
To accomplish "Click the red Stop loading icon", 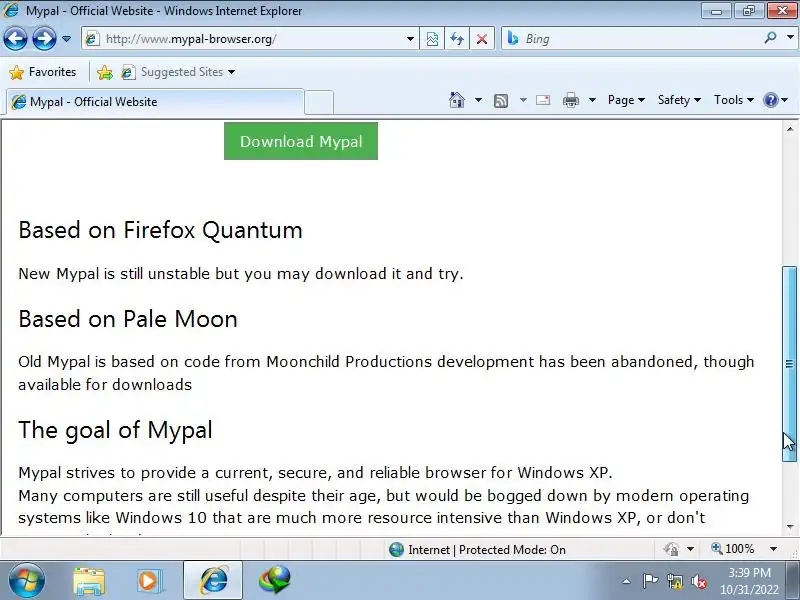I will [x=481, y=39].
